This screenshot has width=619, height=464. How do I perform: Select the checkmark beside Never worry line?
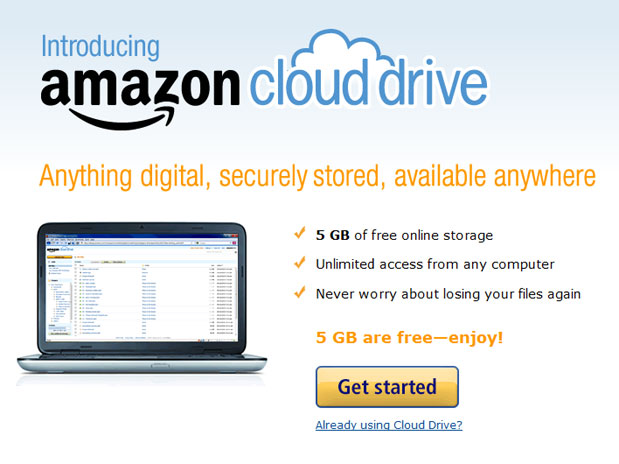tap(300, 292)
